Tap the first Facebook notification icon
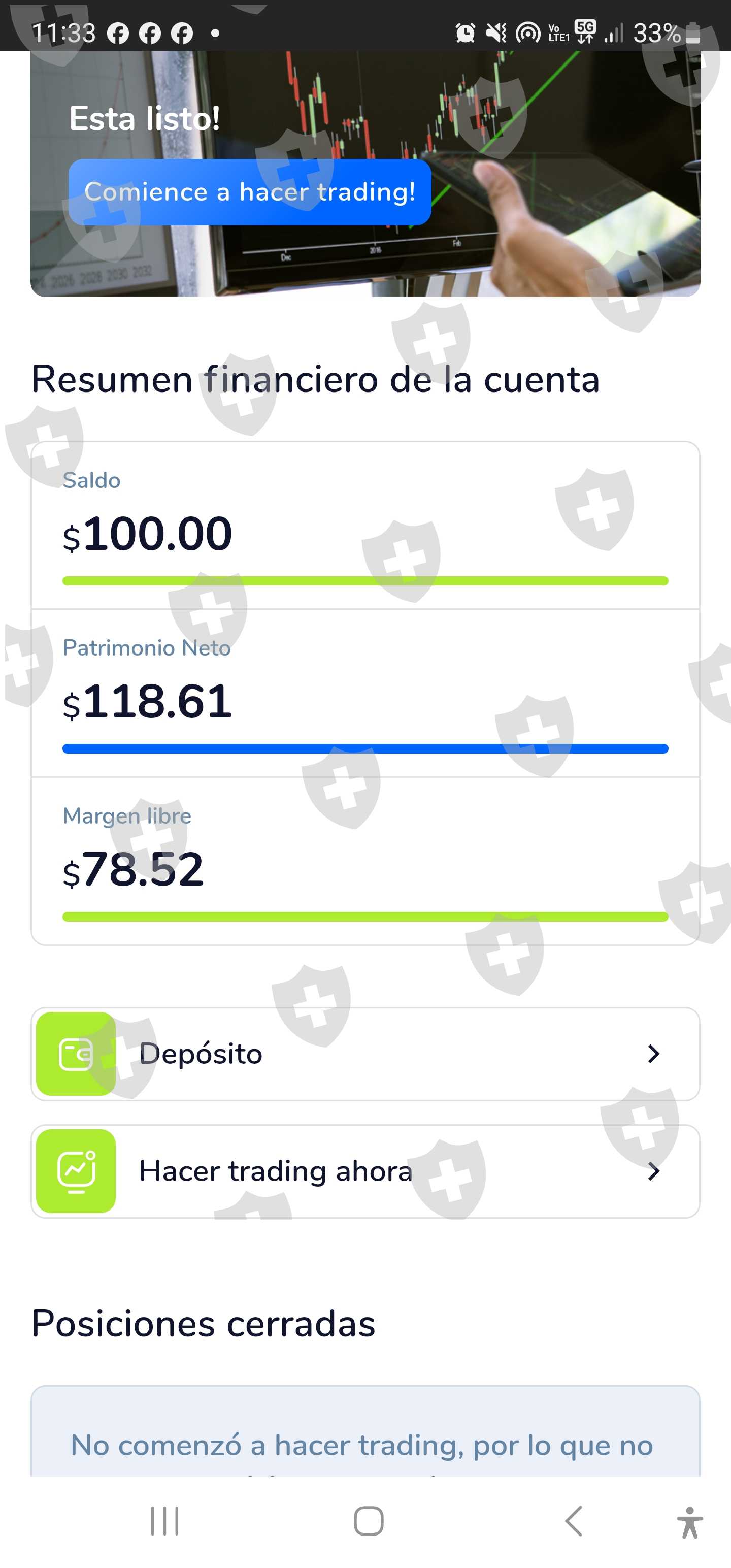 coord(118,34)
